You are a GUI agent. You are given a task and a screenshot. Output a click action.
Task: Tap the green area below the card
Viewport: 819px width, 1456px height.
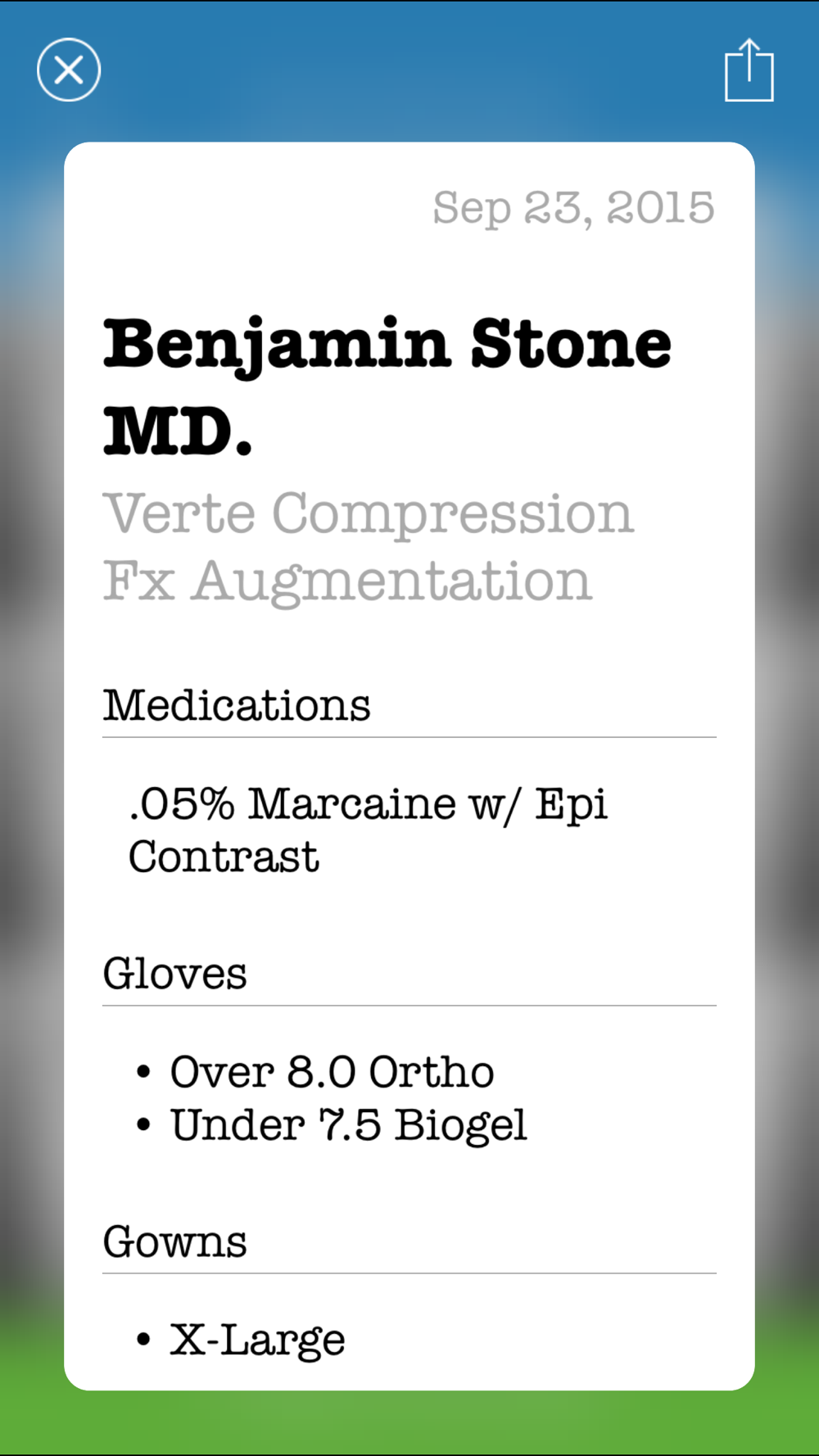coord(409,1423)
